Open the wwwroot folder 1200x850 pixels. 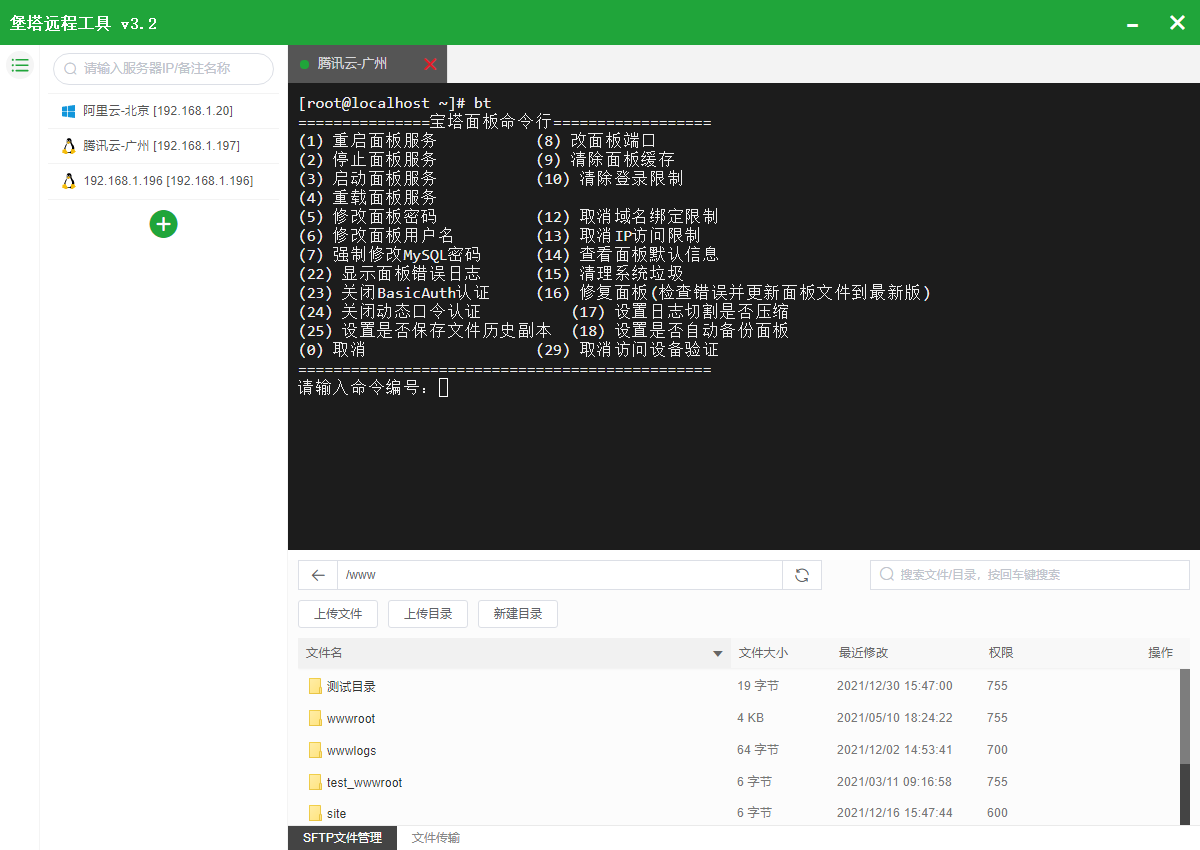click(x=351, y=719)
